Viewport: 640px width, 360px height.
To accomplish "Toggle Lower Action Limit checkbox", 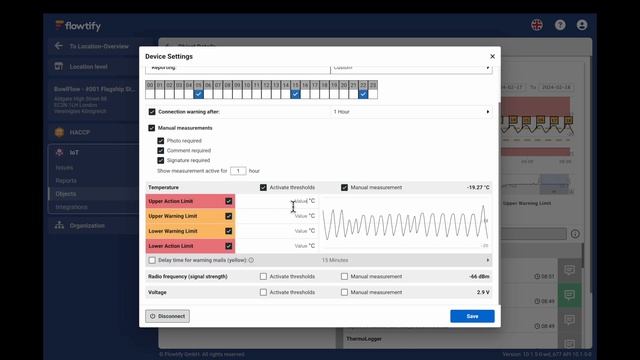I will 229,246.
